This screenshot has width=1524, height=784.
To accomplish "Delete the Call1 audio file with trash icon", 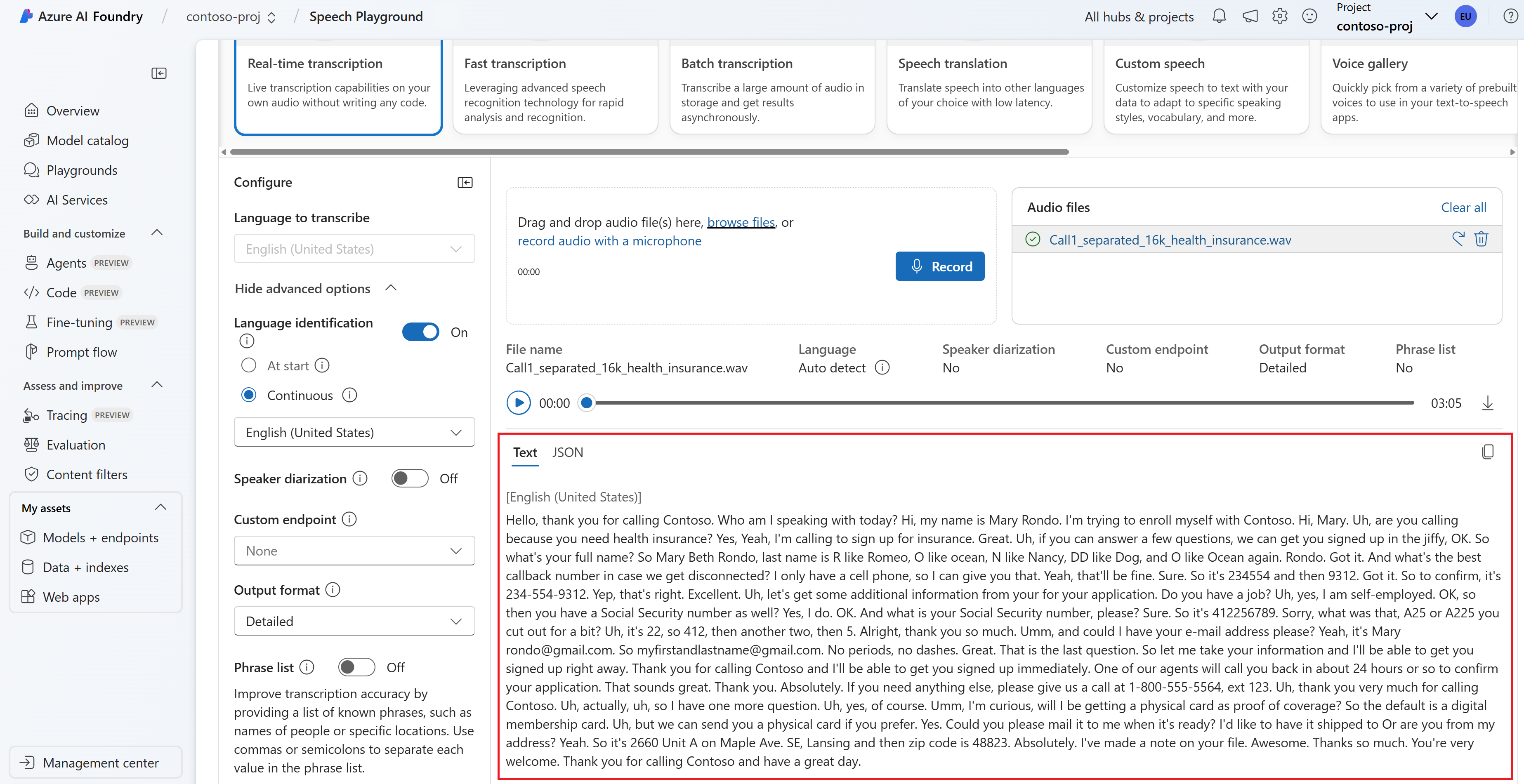I will (x=1481, y=239).
